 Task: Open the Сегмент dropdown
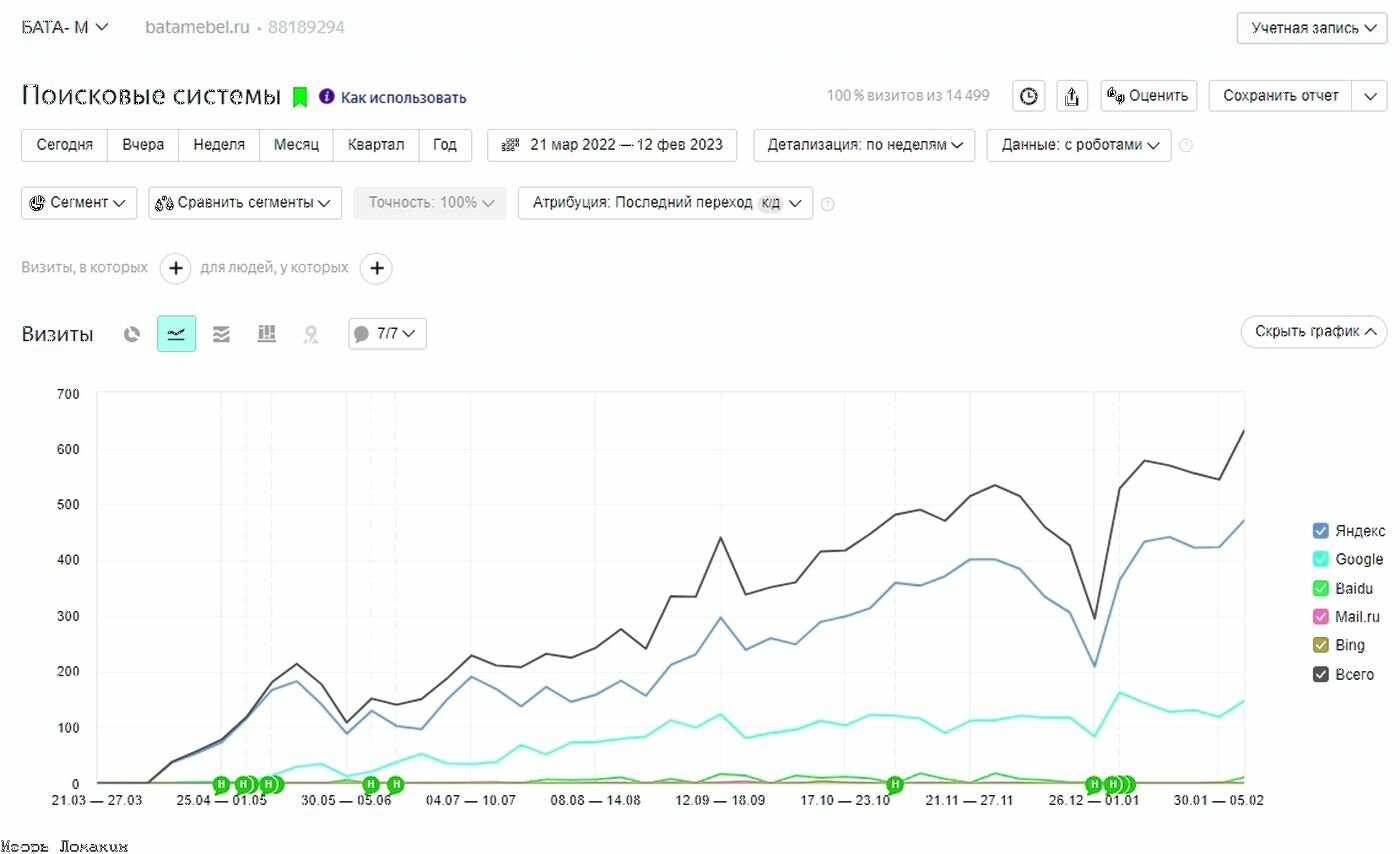[79, 203]
